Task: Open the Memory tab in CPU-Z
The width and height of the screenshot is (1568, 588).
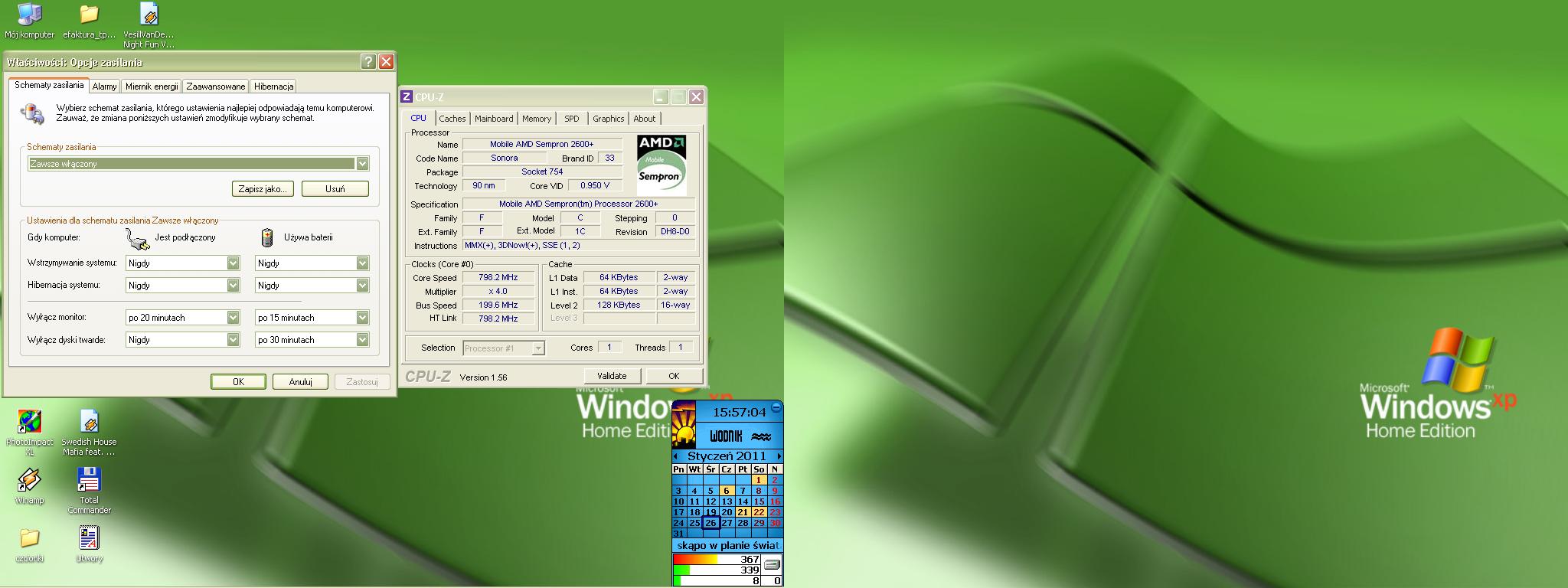Action: point(537,119)
